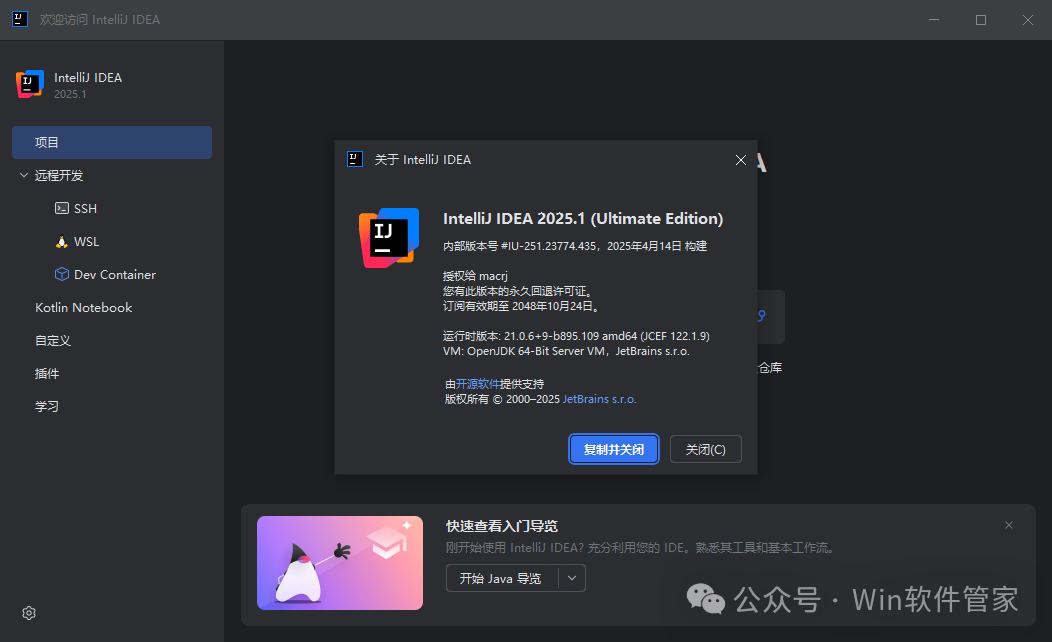
Task: Click the 您有此版本的永久回退许可证 line
Action: point(517,291)
